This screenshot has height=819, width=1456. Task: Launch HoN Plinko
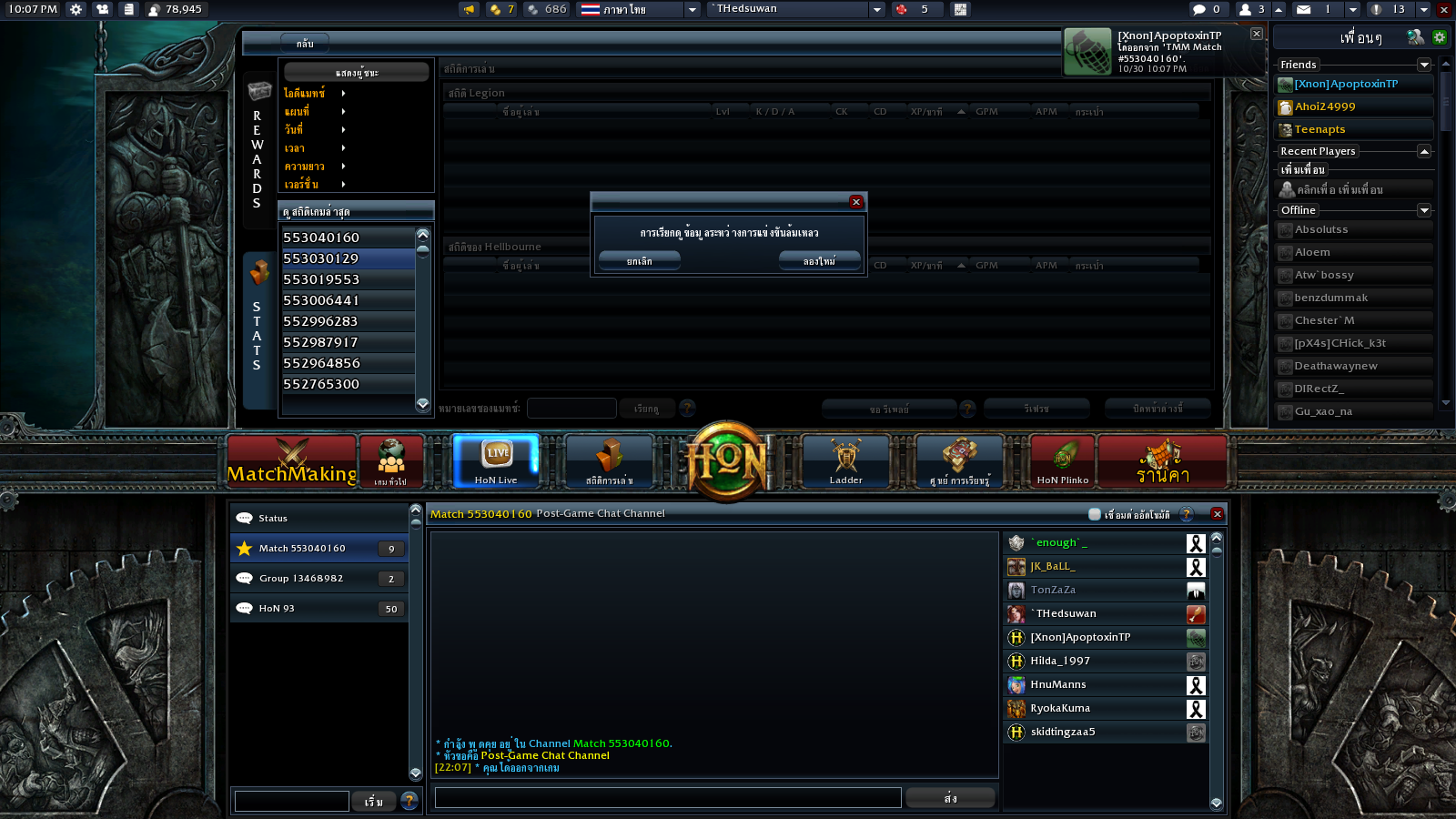(x=1062, y=461)
